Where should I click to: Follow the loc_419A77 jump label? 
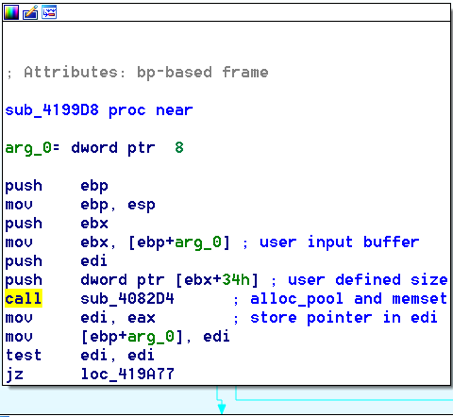point(127,374)
